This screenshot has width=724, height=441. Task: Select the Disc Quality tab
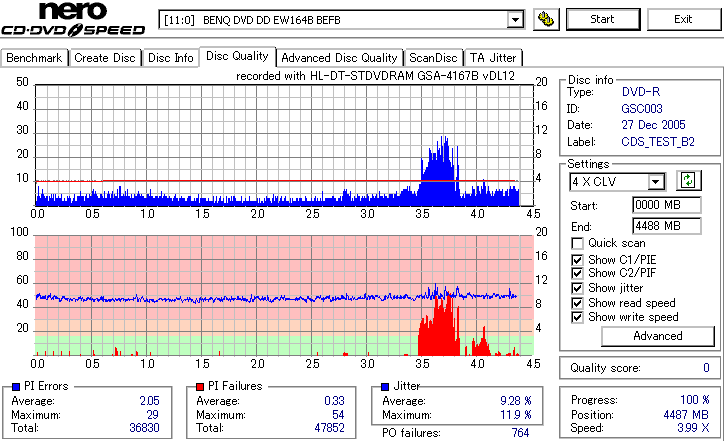point(237,56)
